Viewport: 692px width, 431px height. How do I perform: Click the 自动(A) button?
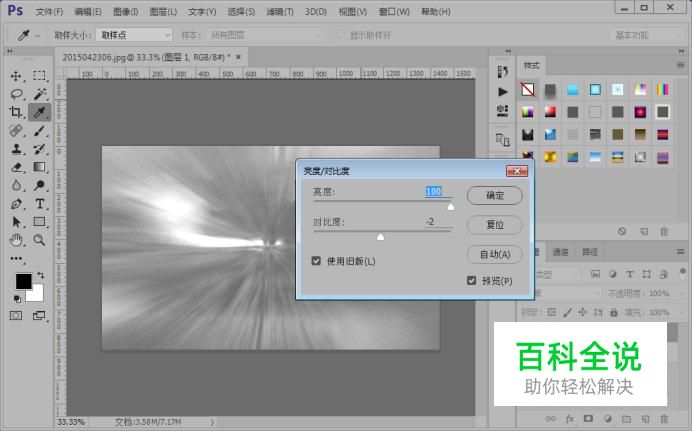point(495,255)
